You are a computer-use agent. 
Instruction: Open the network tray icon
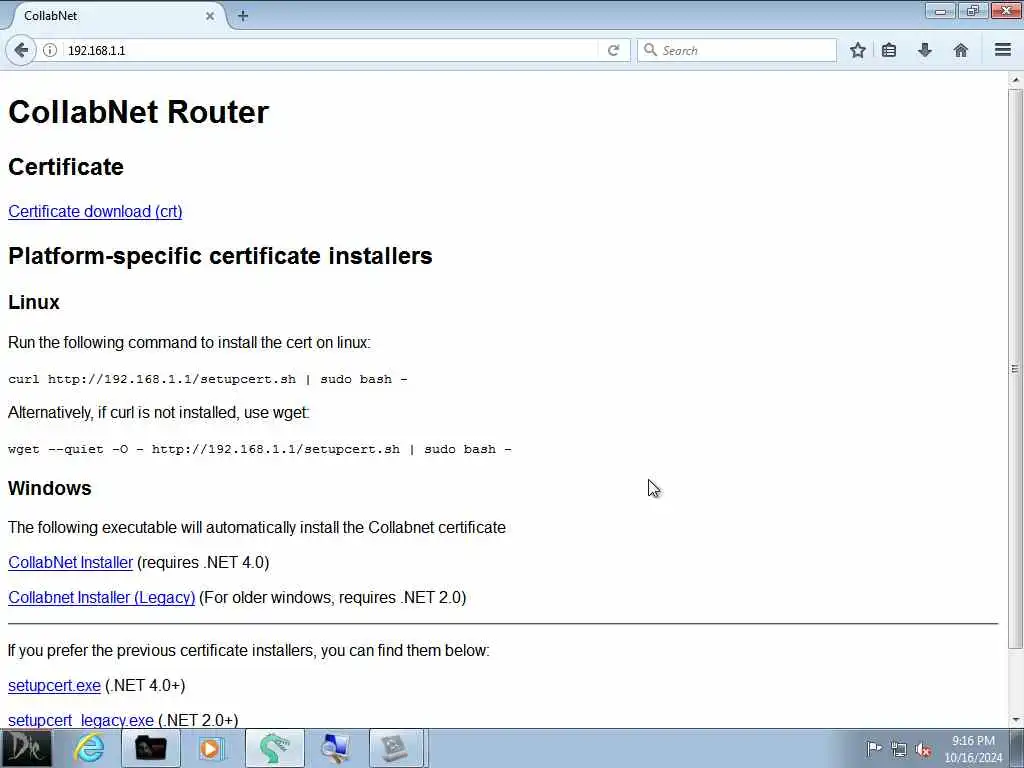point(899,749)
